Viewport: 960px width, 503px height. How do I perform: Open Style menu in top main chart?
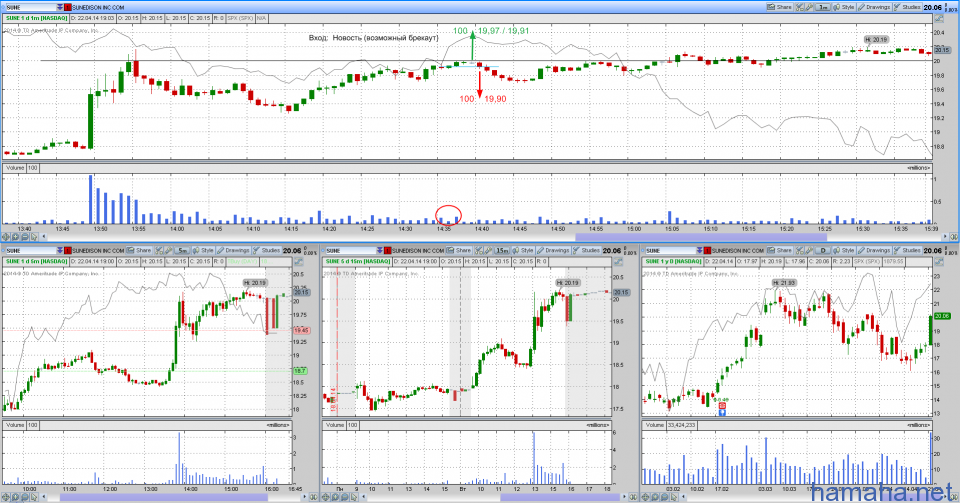click(x=843, y=6)
